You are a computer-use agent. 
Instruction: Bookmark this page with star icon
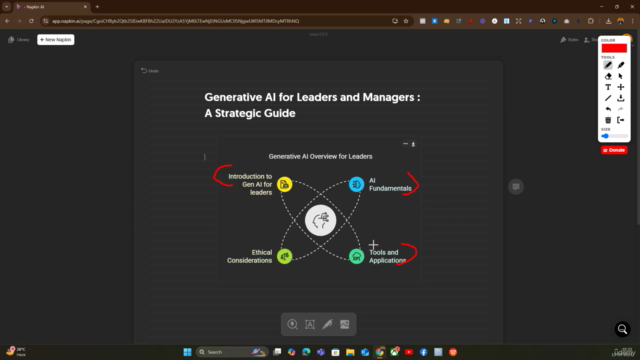pyautogui.click(x=406, y=21)
